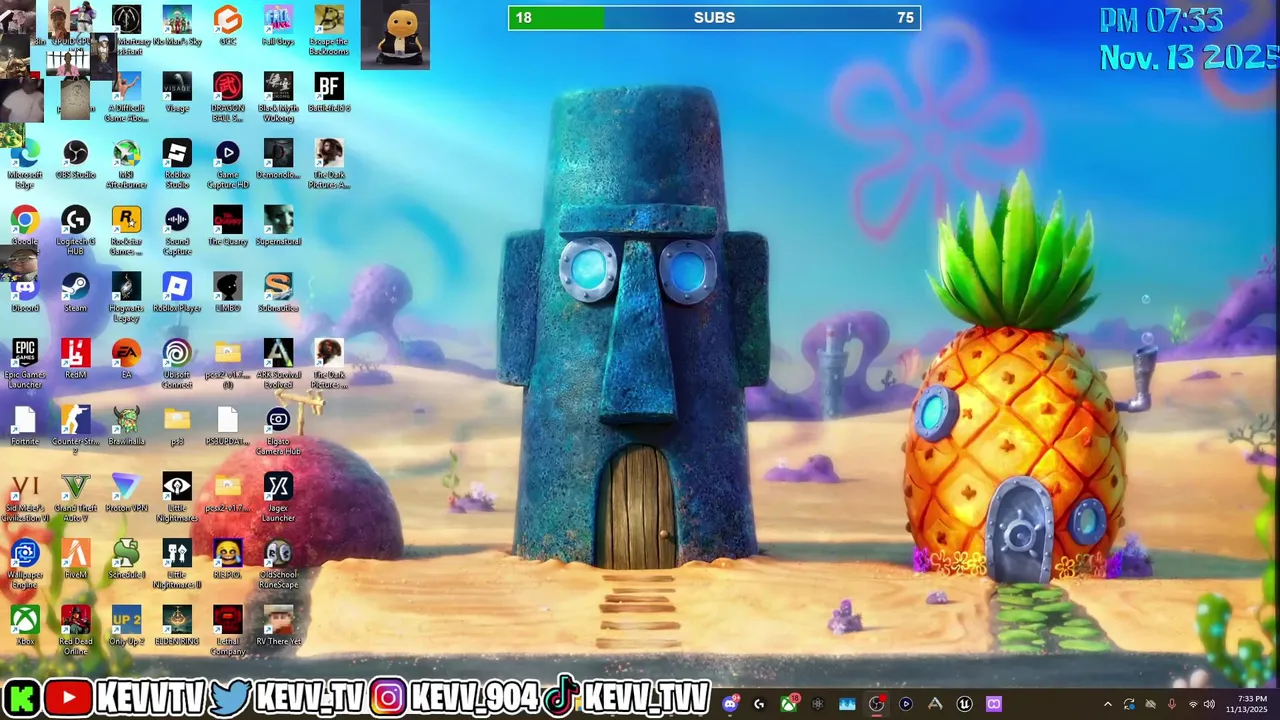
Task: Open the R.E.P.O. game shortcut
Action: pyautogui.click(x=228, y=560)
